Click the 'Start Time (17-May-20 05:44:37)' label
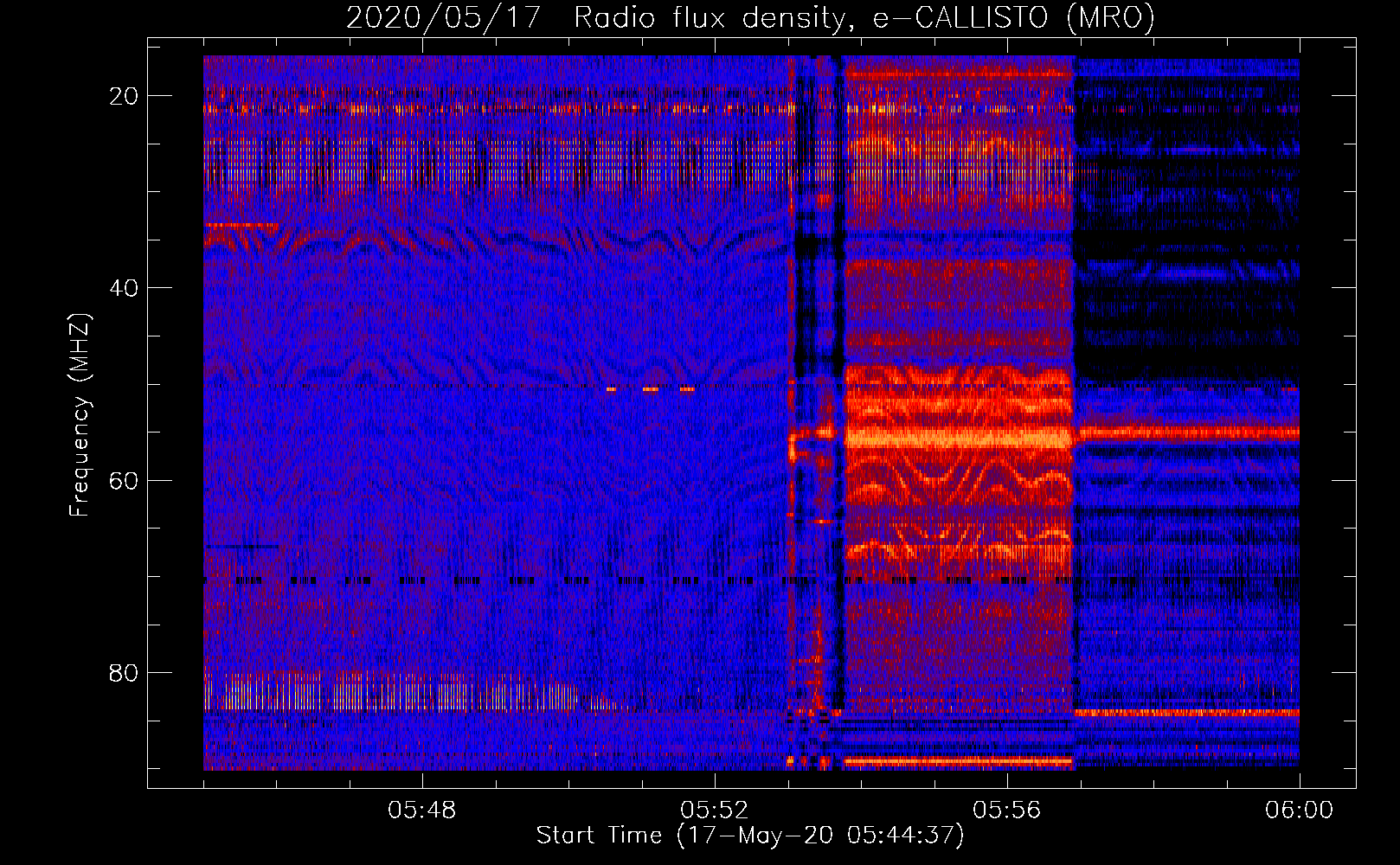1400x865 pixels. click(x=750, y=836)
